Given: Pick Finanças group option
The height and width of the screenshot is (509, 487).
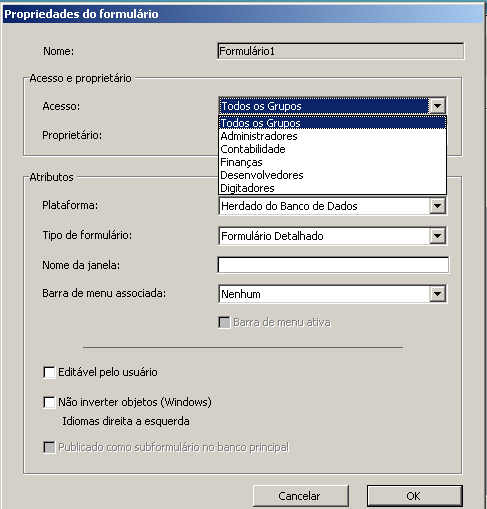Looking at the screenshot, I should click(332, 162).
